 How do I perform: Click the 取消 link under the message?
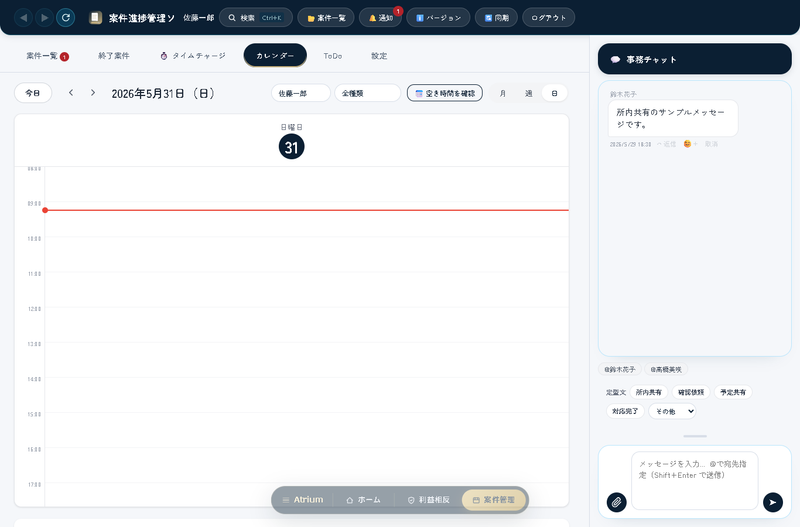(x=711, y=144)
